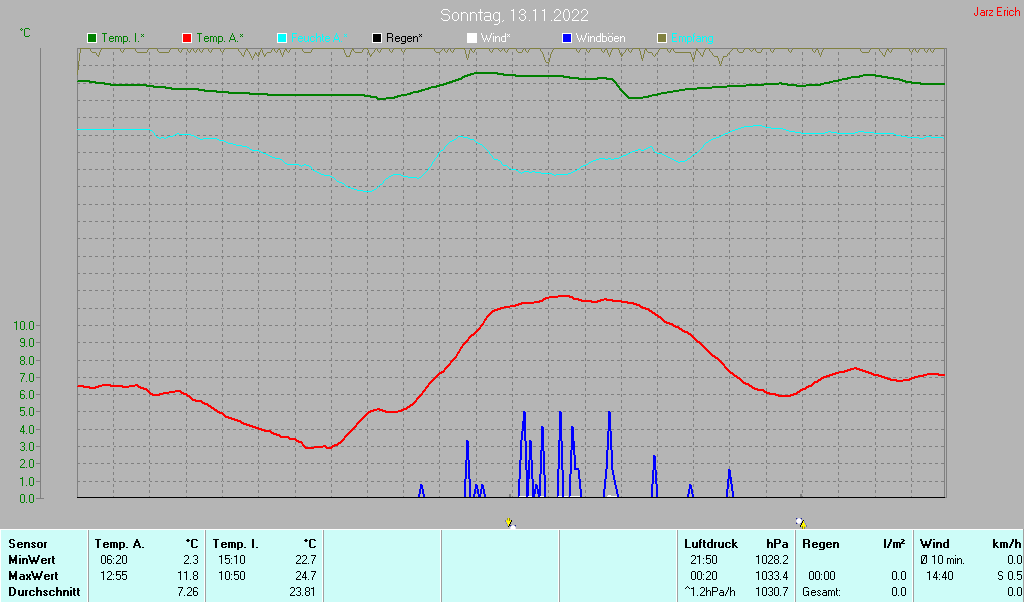Screen dimensions: 1024x602
Task: Click the Temp. I. minimum time 15:10
Action: point(231,560)
